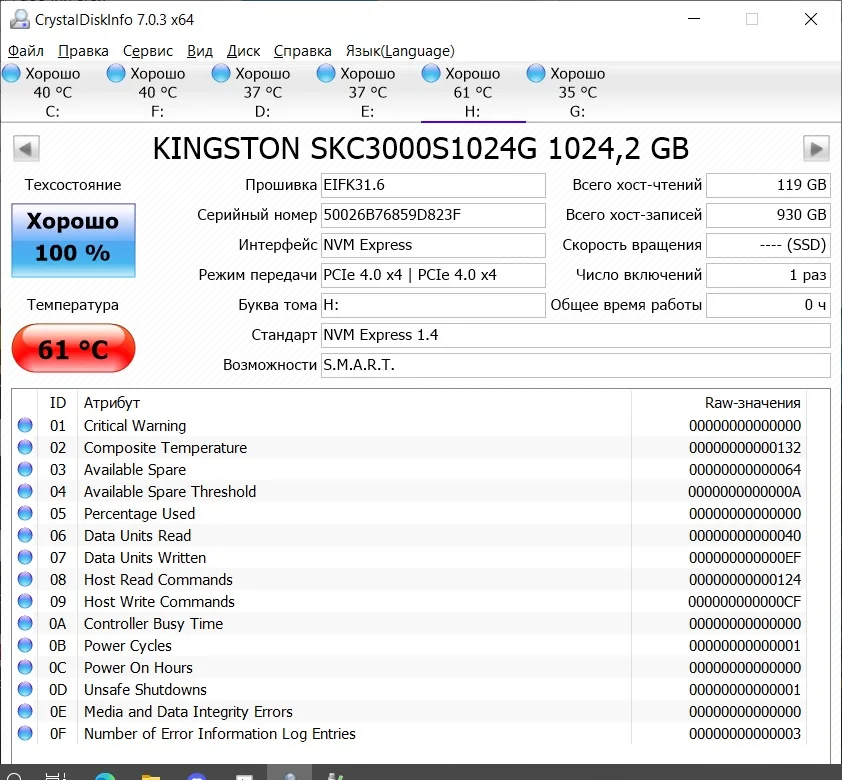Click the Стандарт field NVM Express 1.4
842x780 pixels.
tap(576, 336)
